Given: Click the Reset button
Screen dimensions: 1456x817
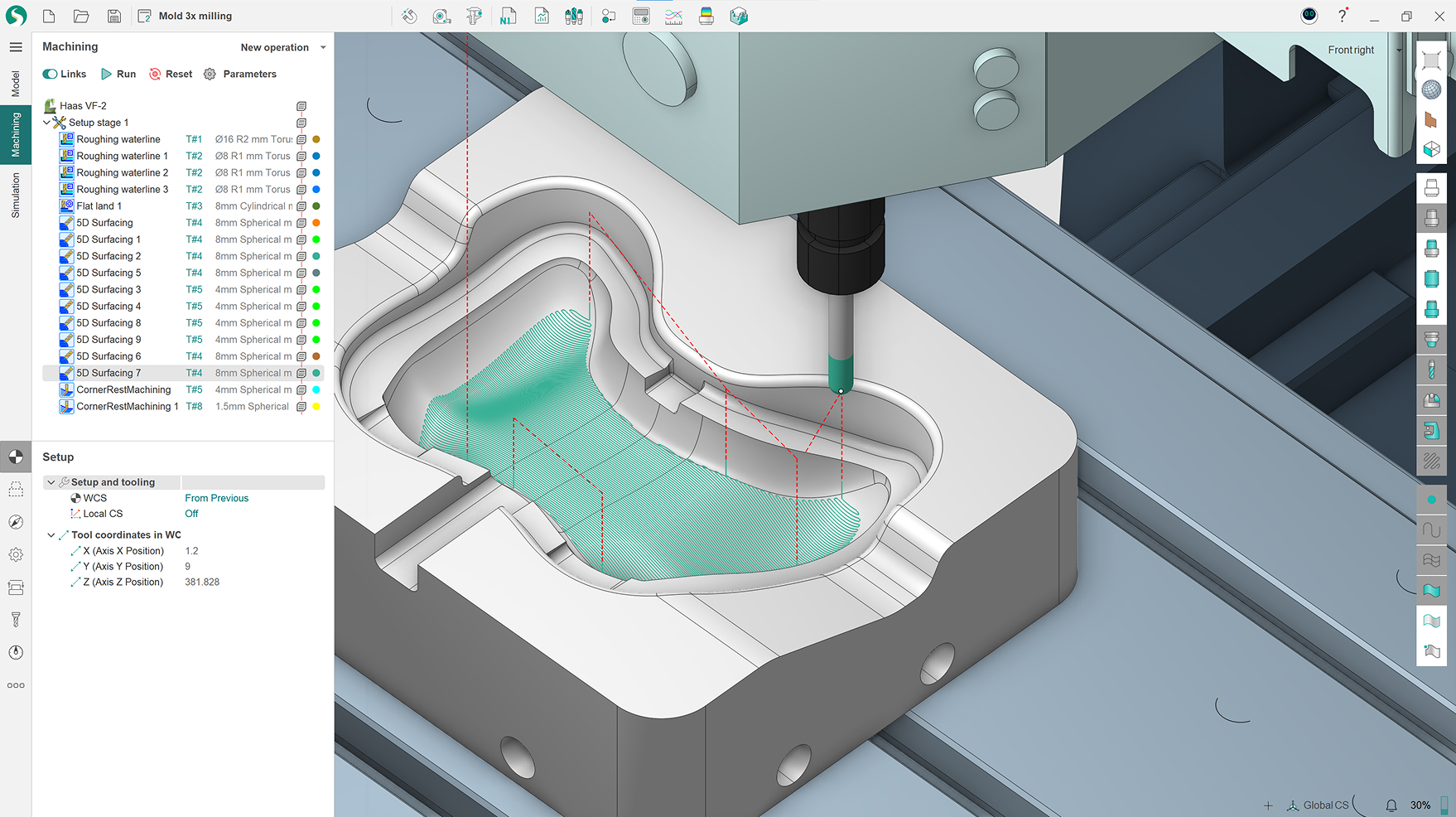Looking at the screenshot, I should click(x=171, y=74).
